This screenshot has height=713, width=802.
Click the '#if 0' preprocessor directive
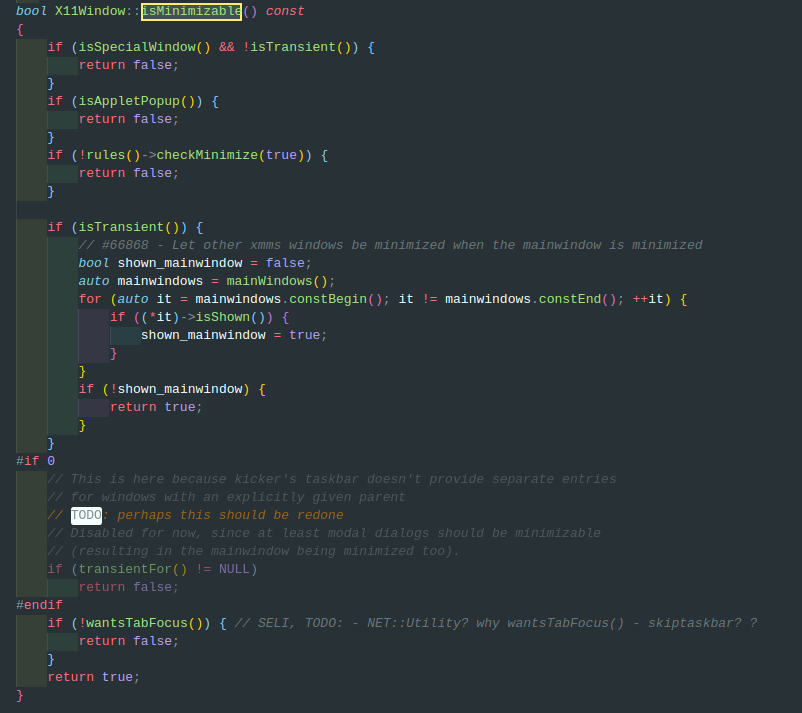(35, 461)
